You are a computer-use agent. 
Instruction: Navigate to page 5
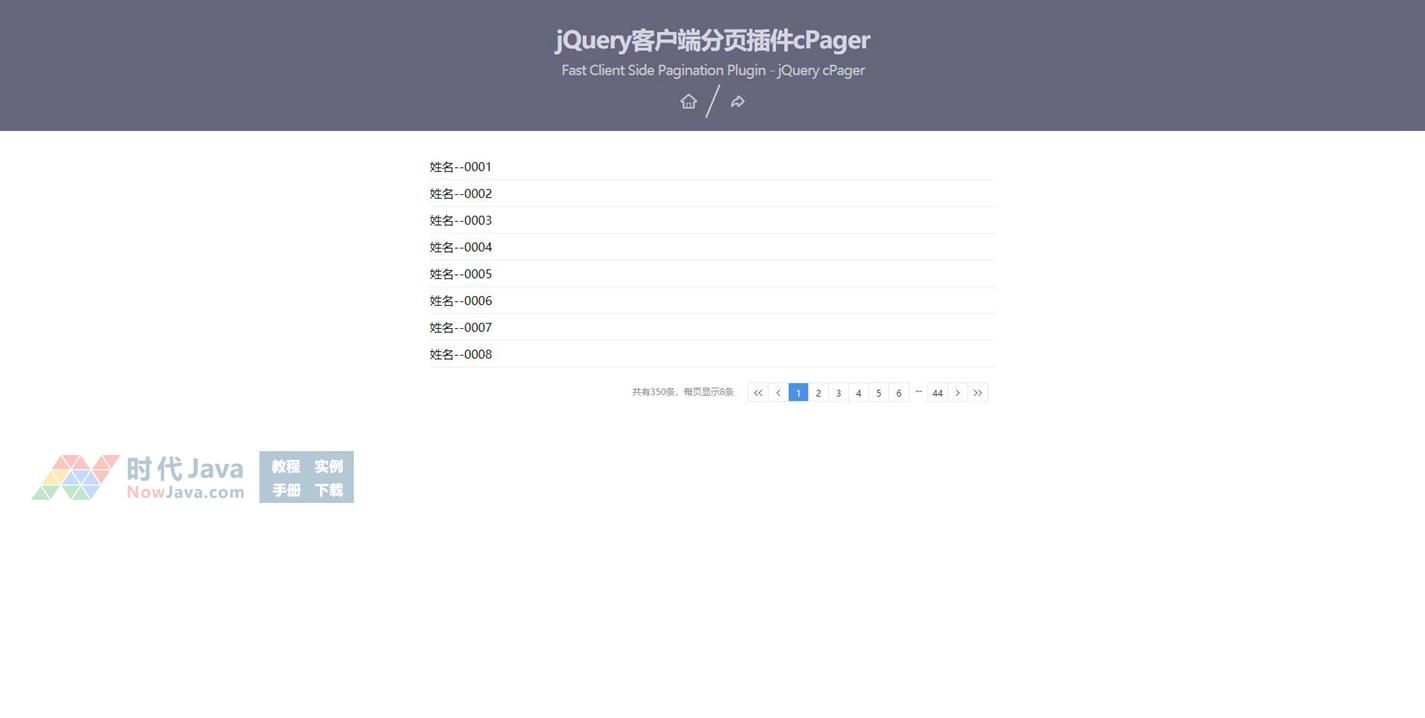878,393
